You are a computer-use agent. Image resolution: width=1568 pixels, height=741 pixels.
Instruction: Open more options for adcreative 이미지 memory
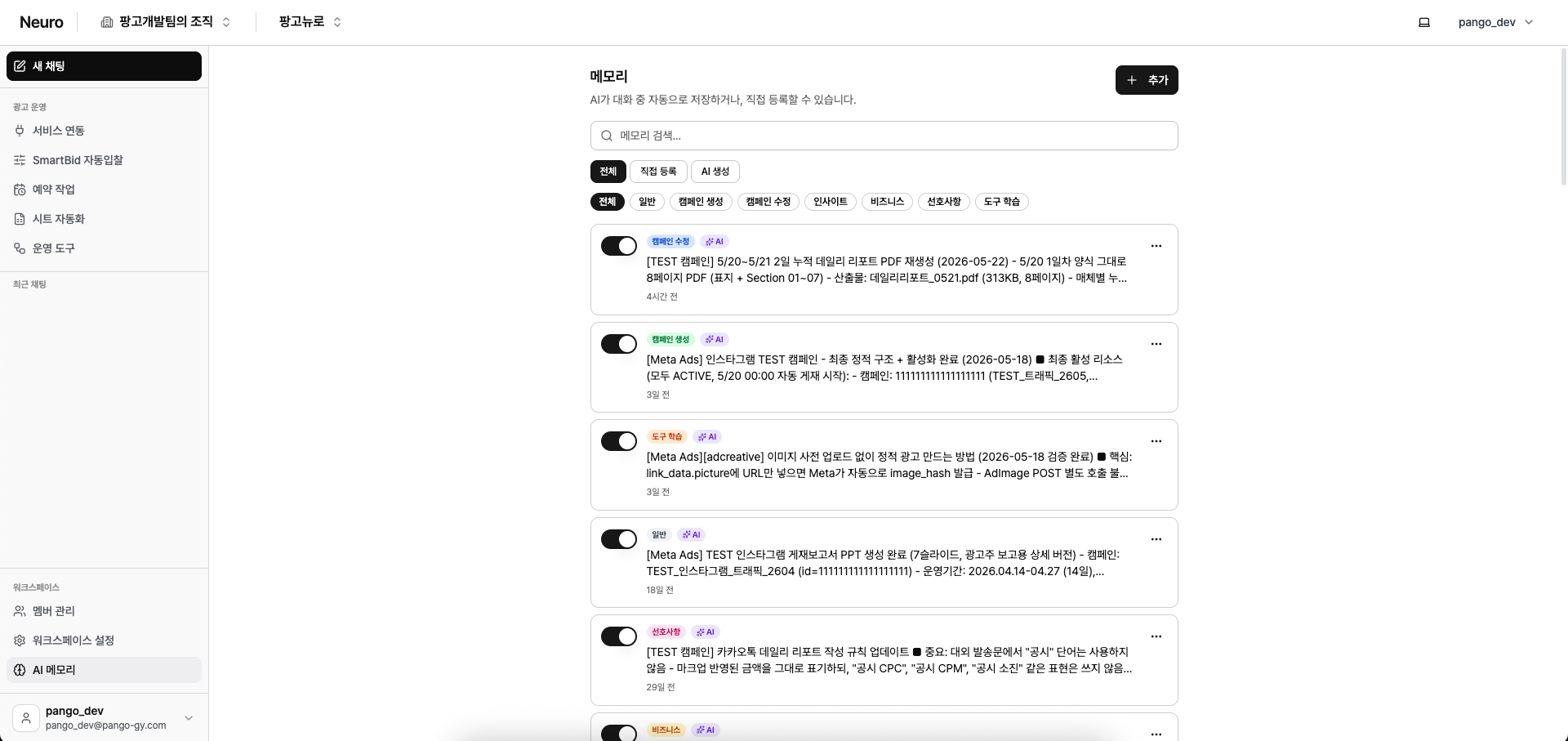[1156, 441]
